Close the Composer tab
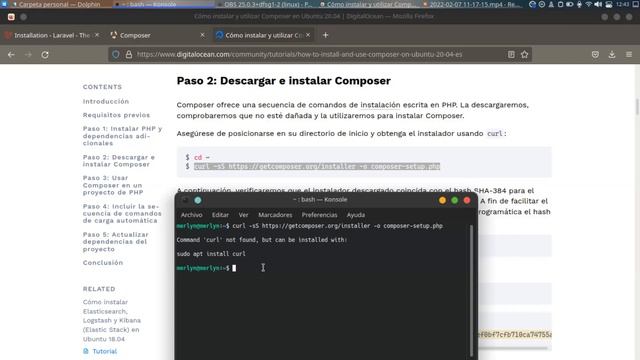Image resolution: width=640 pixels, height=360 pixels. (x=202, y=35)
